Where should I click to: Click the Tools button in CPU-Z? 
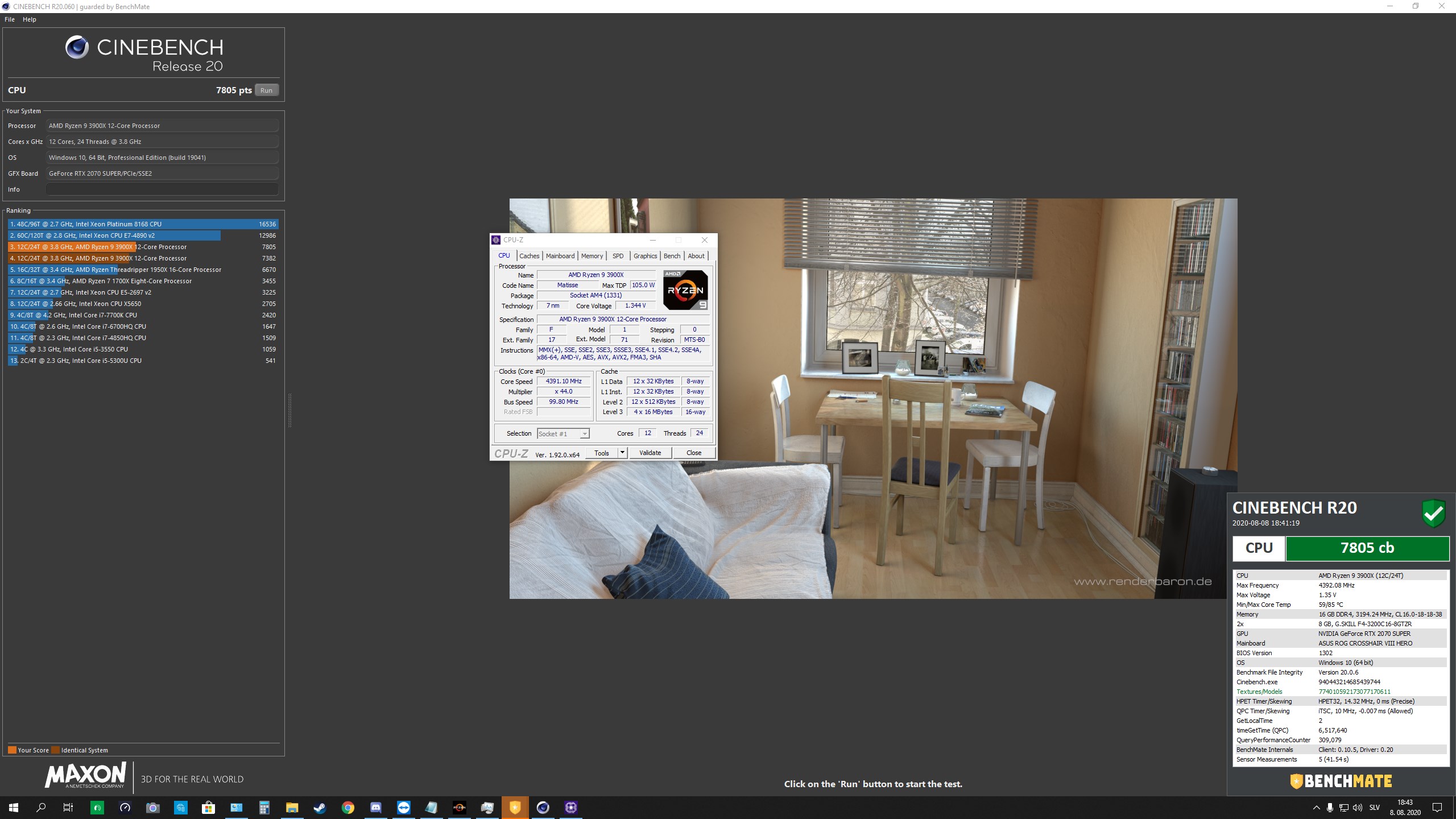tap(602, 453)
